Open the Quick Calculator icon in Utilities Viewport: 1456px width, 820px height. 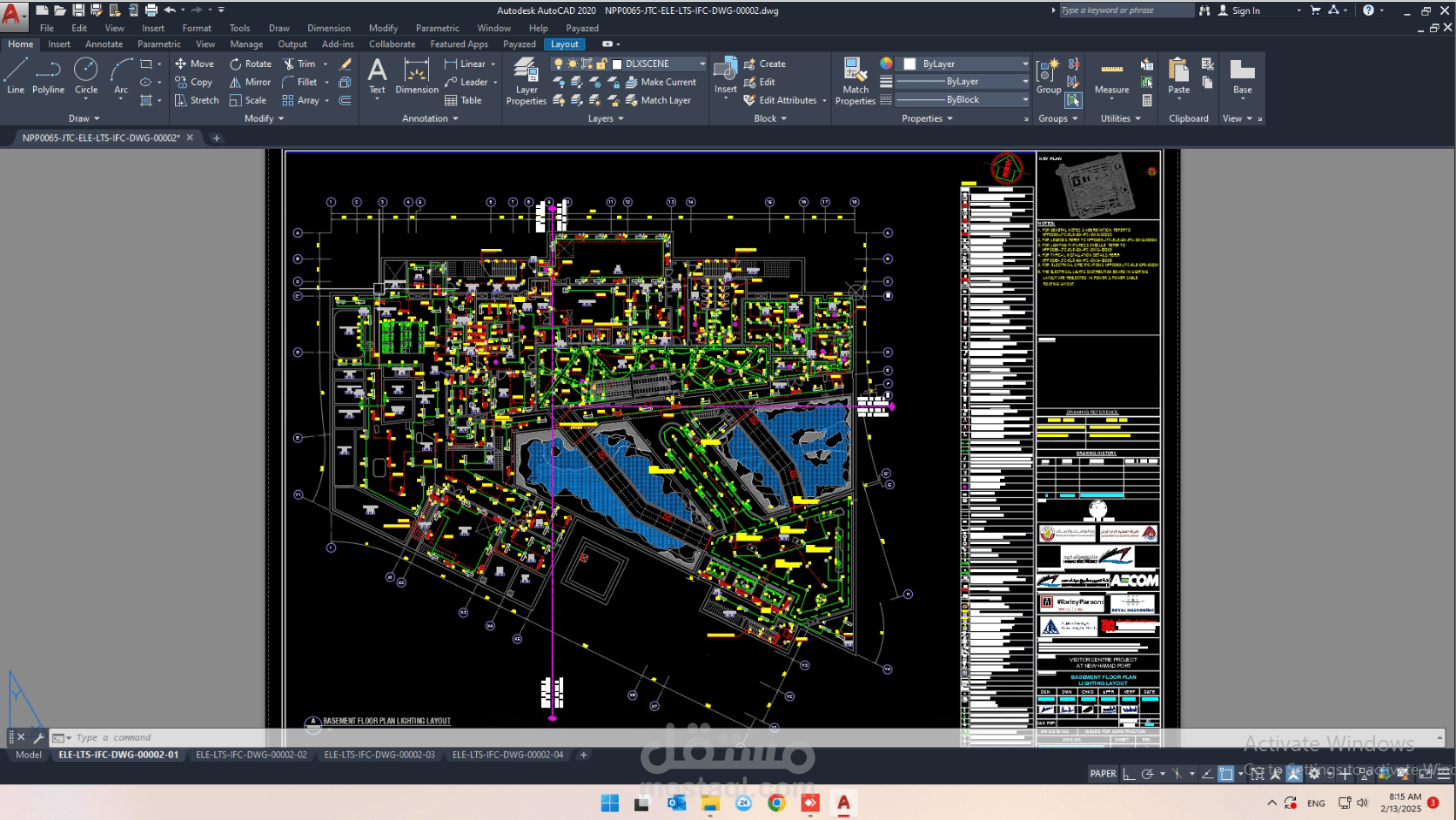pos(1147,100)
